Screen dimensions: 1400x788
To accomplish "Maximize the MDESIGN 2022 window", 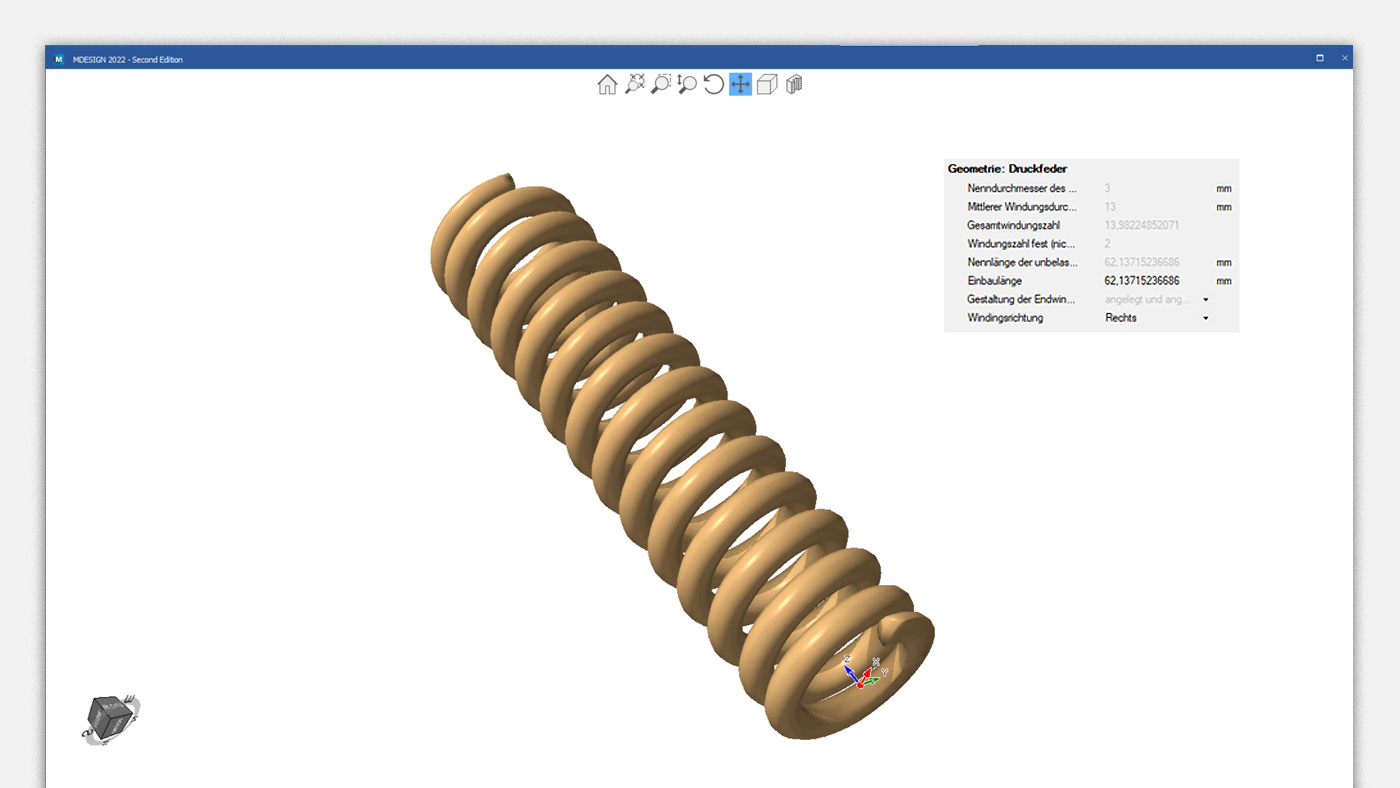I will click(x=1320, y=58).
